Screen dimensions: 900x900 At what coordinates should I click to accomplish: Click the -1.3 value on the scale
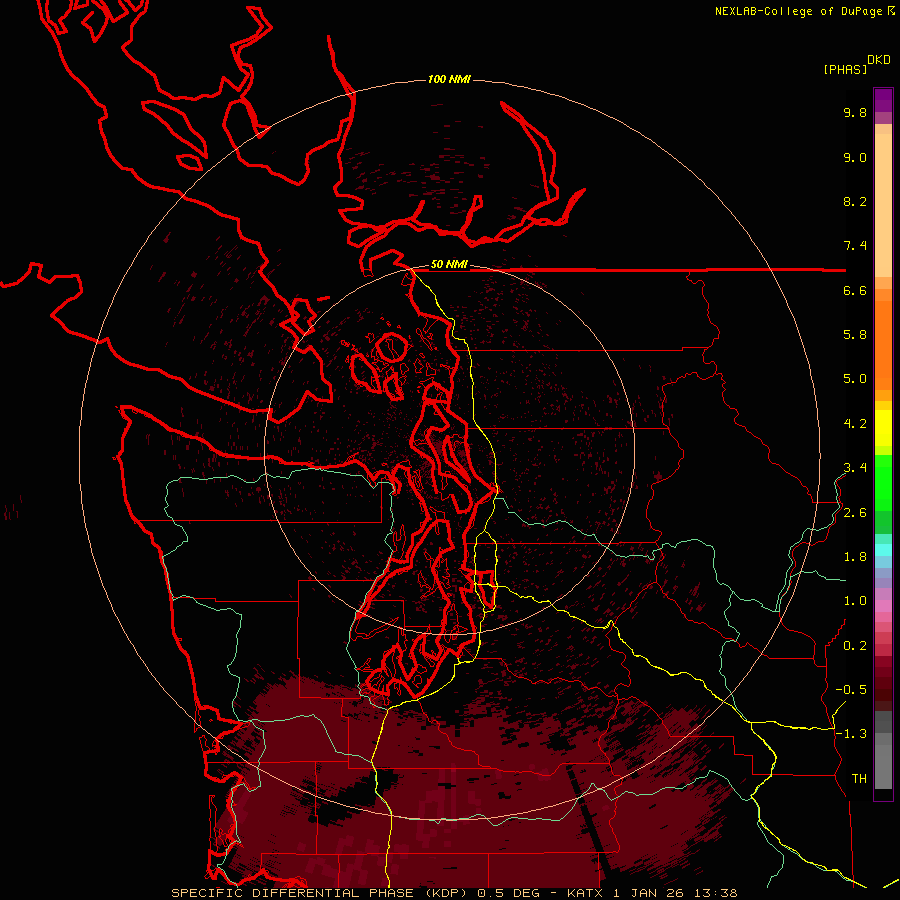[851, 734]
